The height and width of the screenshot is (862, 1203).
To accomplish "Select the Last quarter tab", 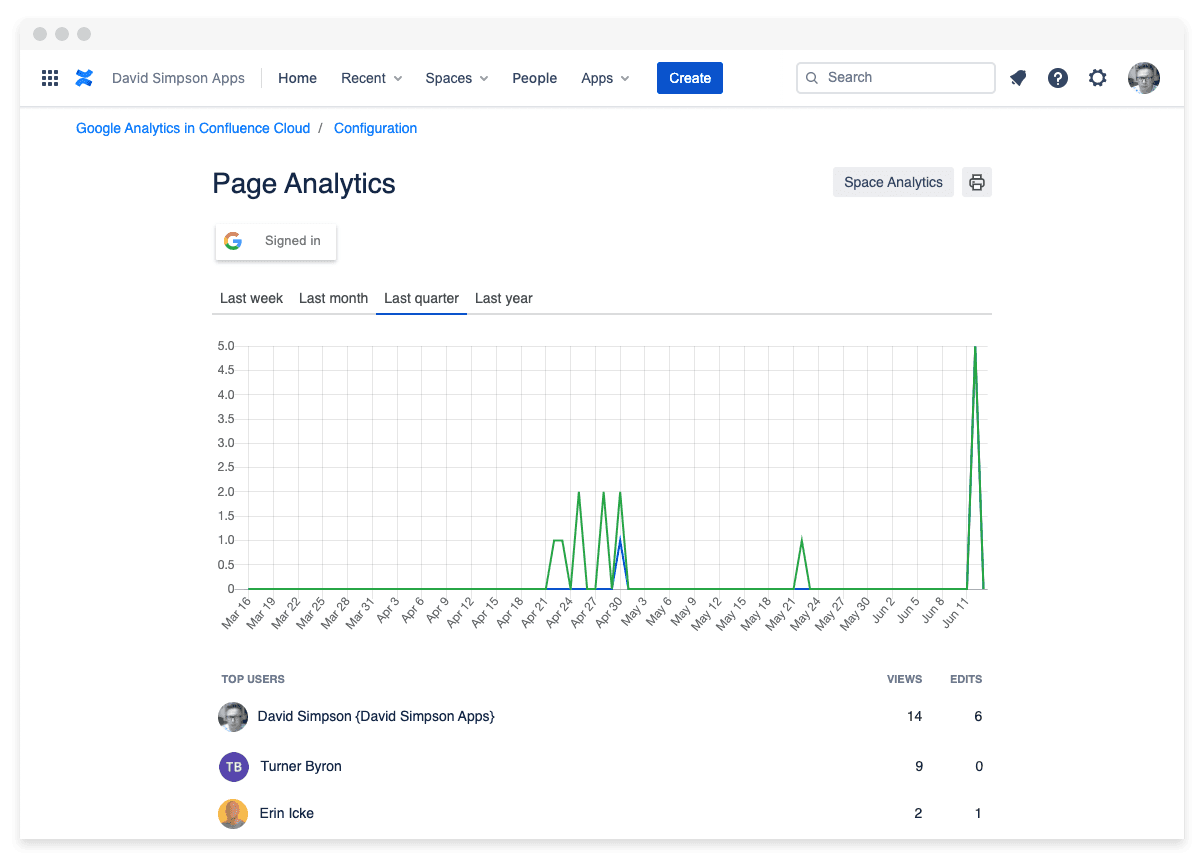I will click(421, 298).
